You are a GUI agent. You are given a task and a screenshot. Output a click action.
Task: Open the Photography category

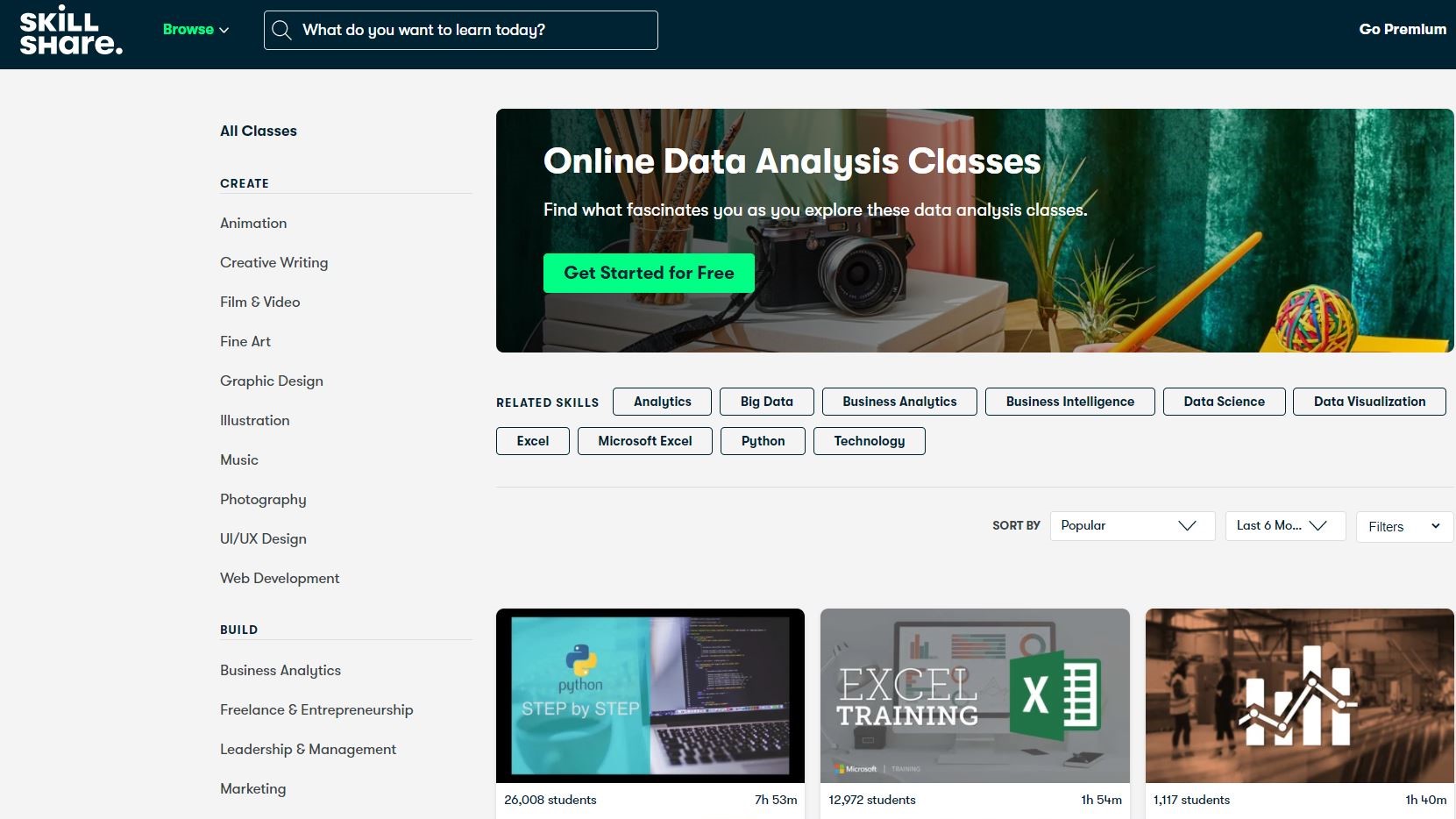click(x=263, y=499)
